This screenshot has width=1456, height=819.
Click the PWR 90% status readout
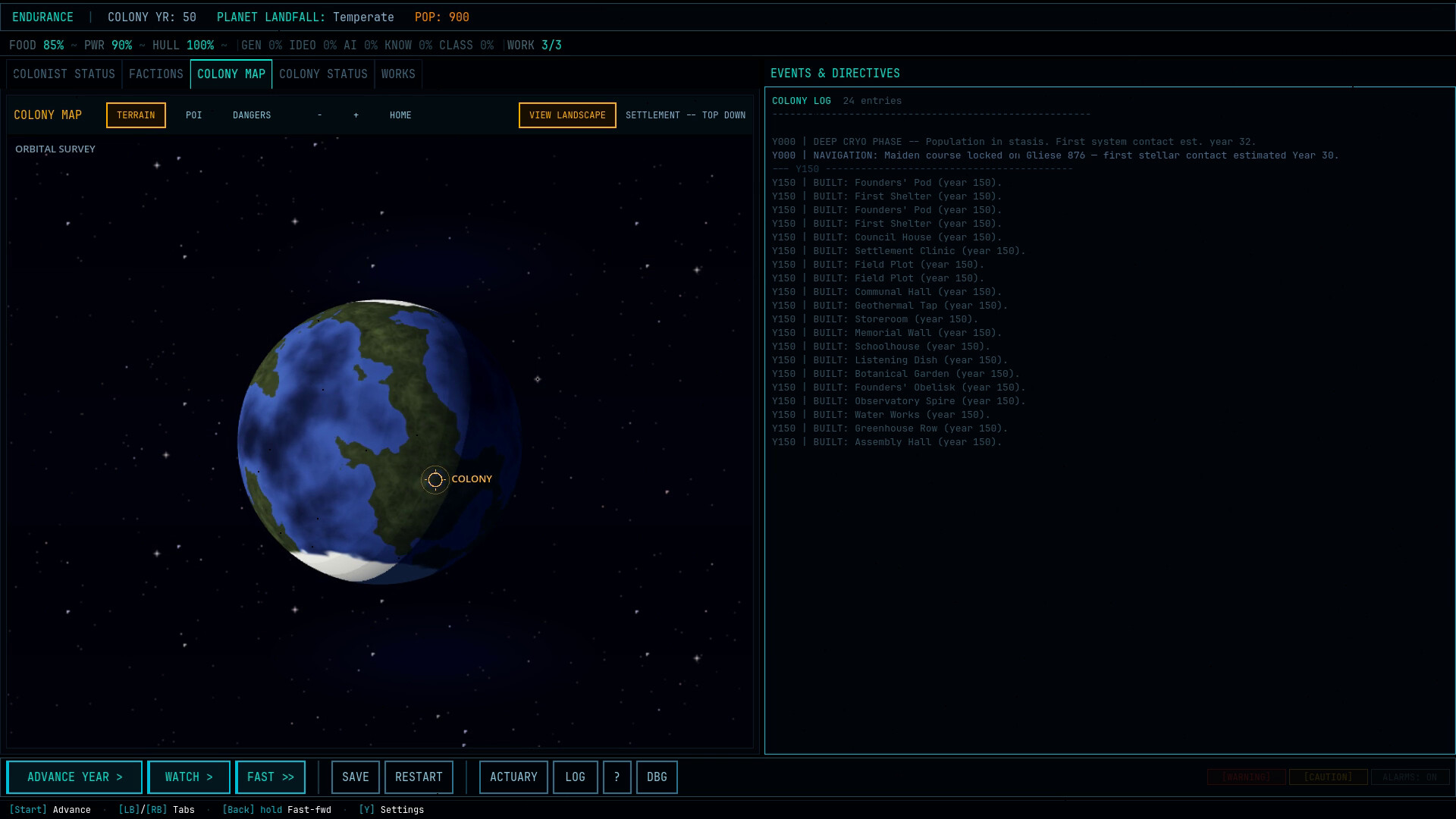108,45
